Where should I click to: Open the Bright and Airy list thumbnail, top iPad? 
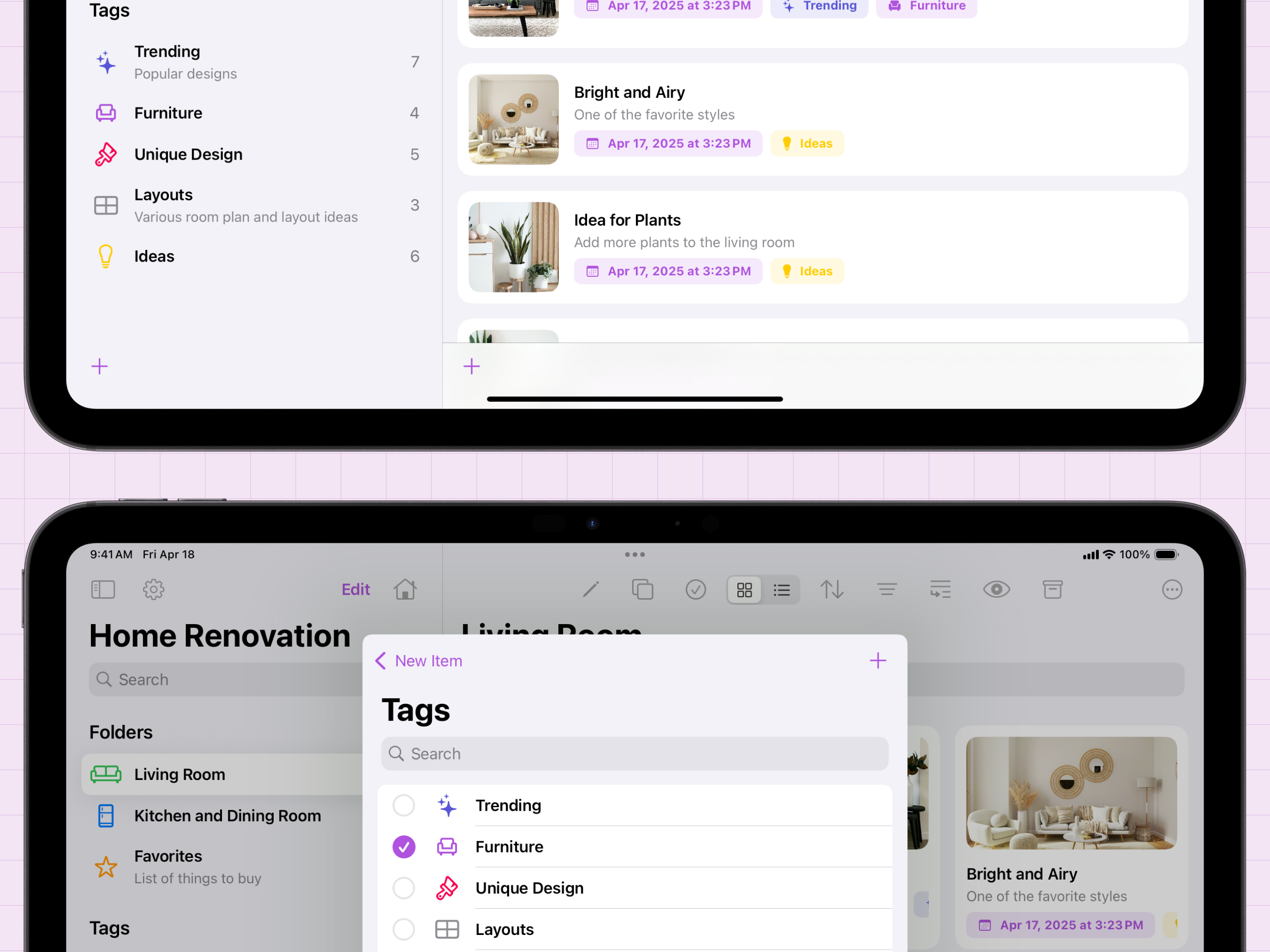tap(513, 119)
